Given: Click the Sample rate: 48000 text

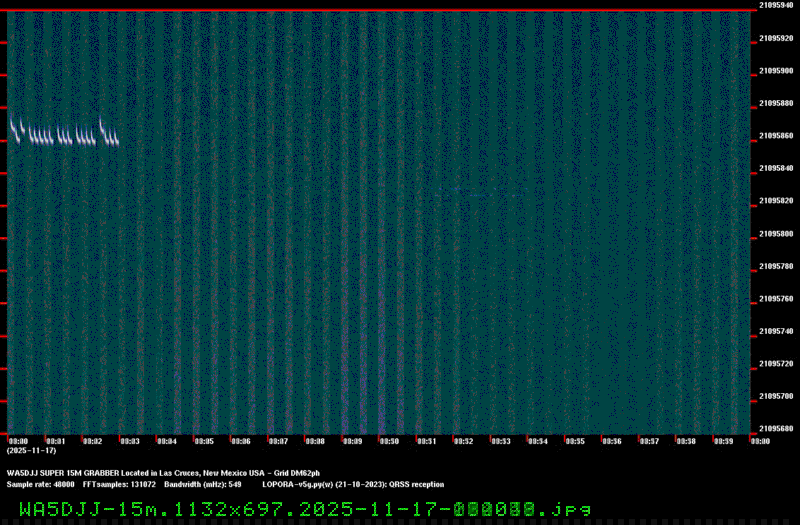Looking at the screenshot, I should click(x=39, y=484).
